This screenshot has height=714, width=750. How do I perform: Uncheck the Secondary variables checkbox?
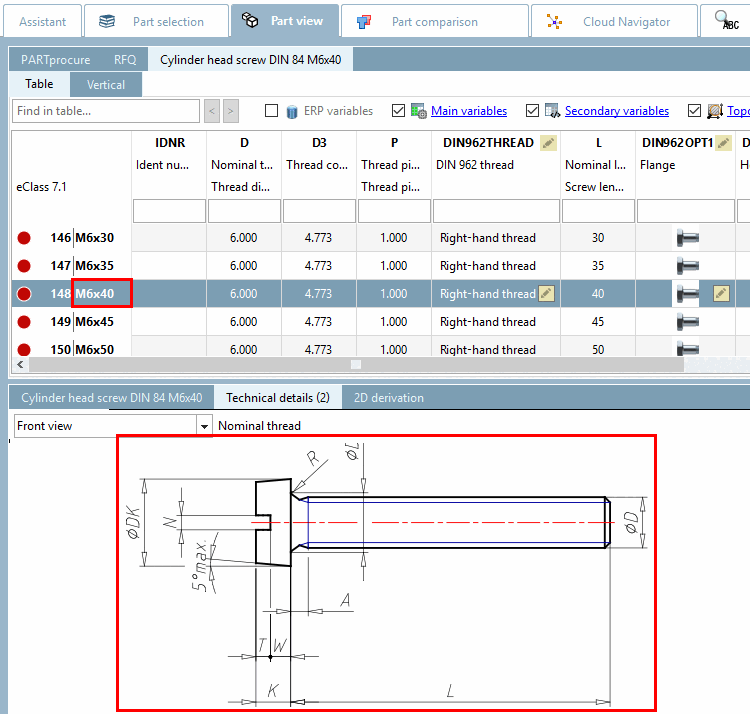pos(533,111)
